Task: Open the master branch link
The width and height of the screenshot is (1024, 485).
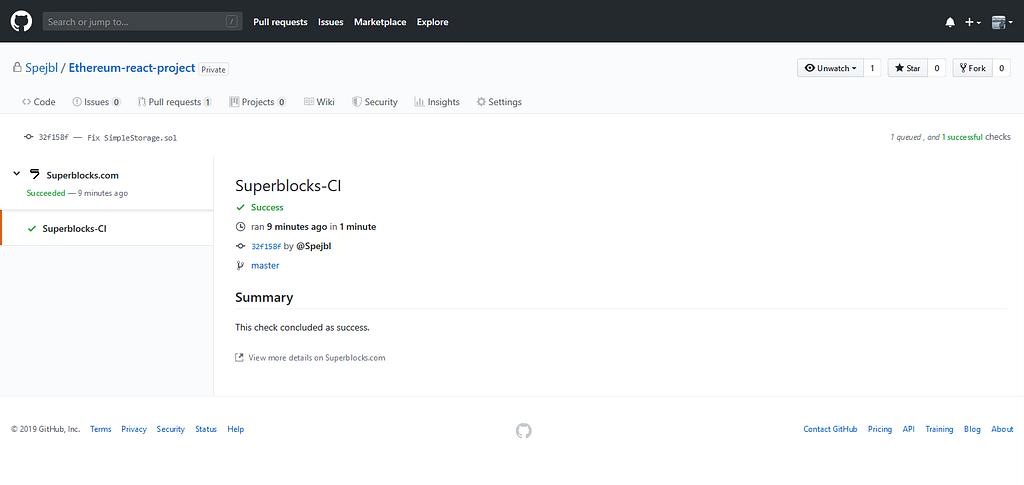Action: click(x=265, y=266)
